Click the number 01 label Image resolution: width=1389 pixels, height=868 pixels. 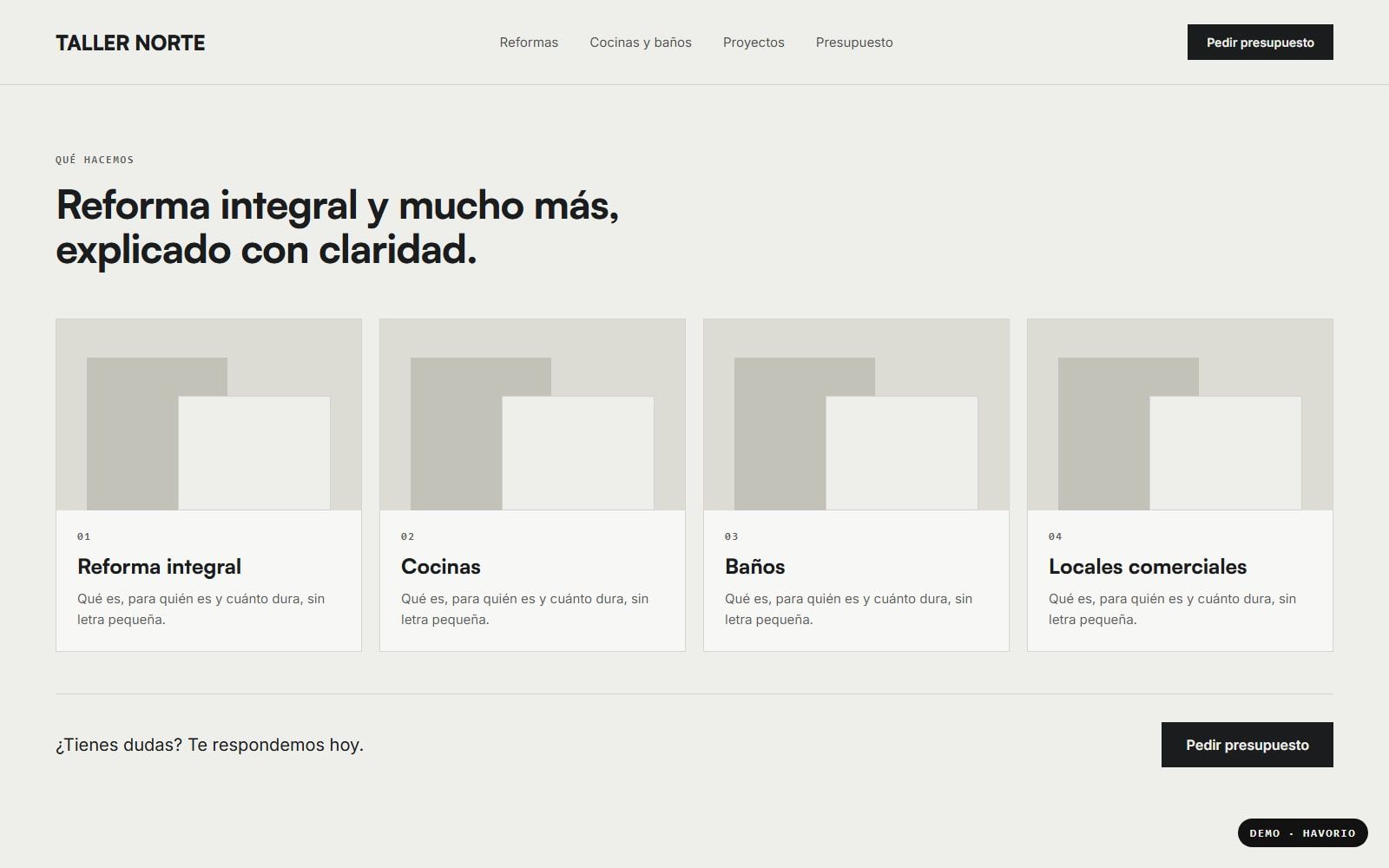click(x=84, y=536)
